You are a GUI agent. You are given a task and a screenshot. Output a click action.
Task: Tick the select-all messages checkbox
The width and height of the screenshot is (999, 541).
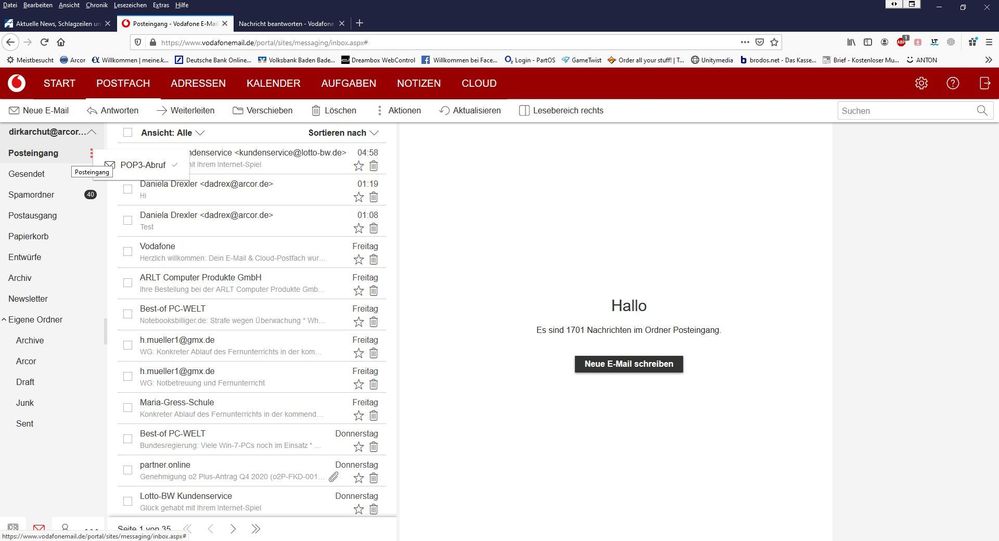127,133
